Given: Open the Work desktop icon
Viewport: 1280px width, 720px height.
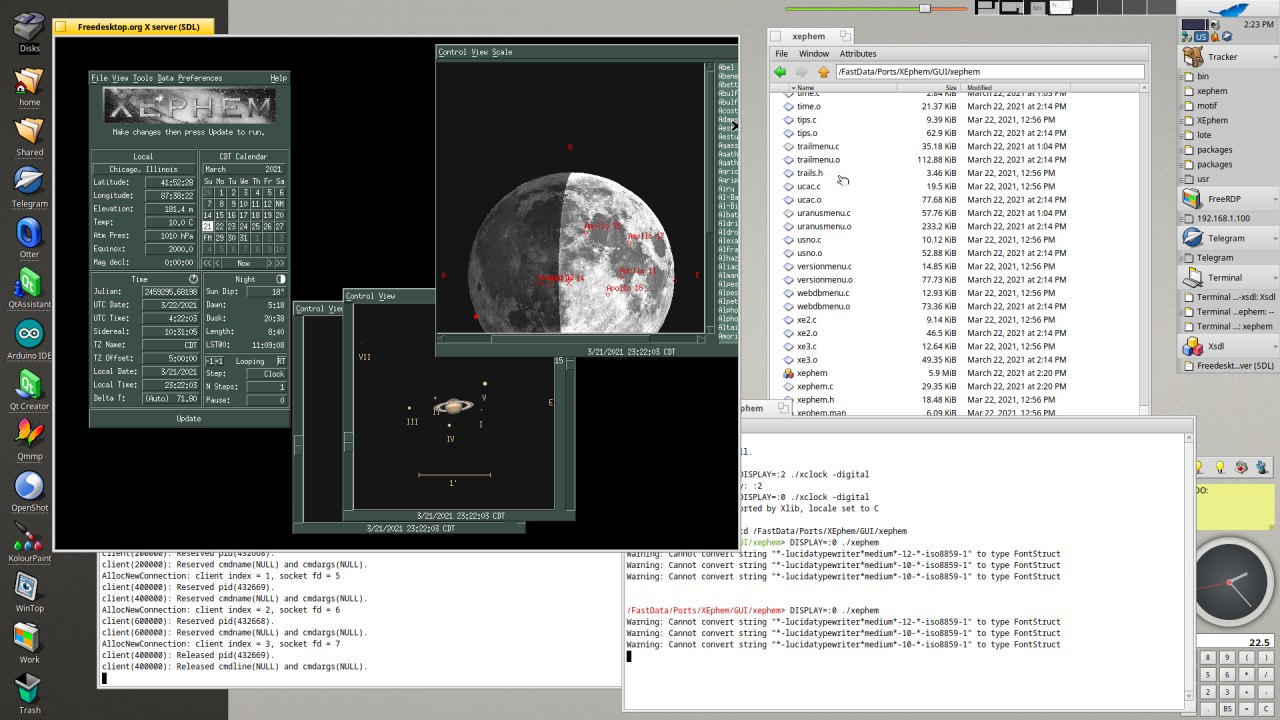Looking at the screenshot, I should pos(29,644).
